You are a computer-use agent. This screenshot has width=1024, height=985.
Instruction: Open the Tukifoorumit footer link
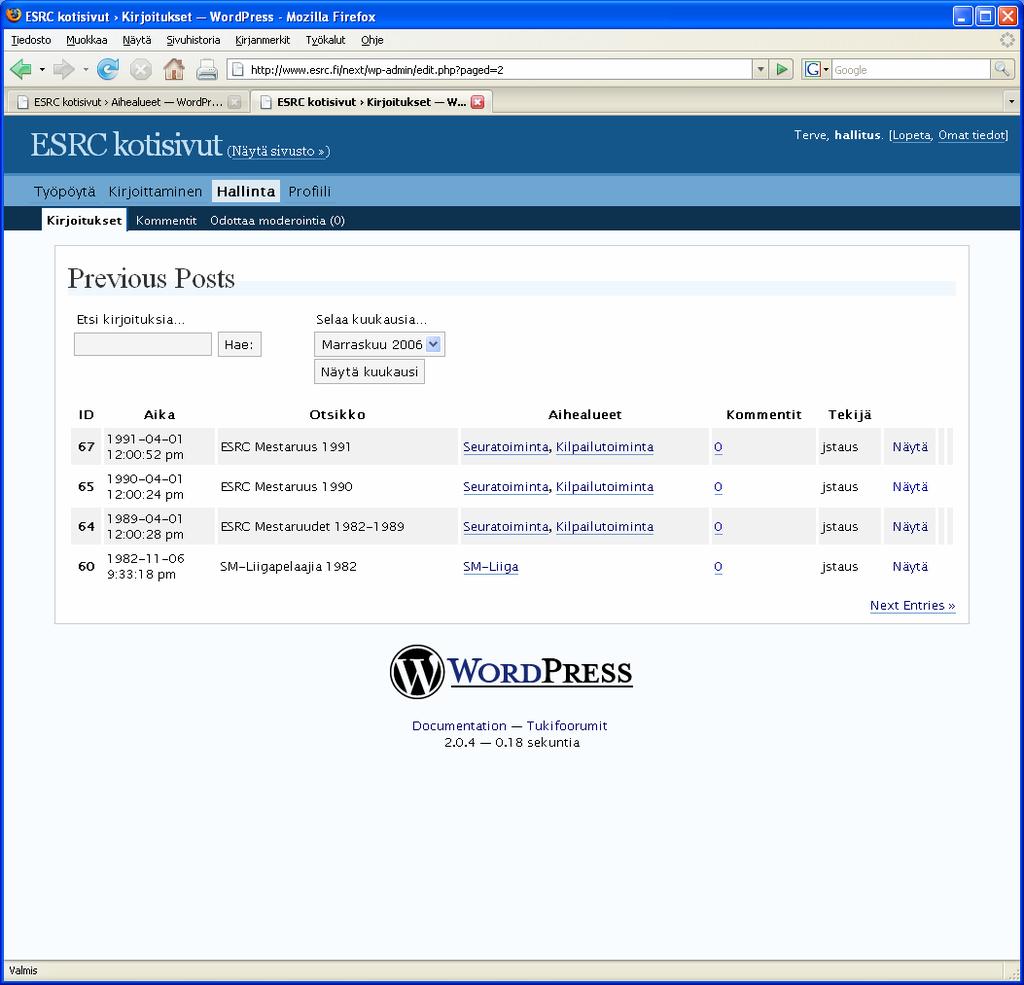(567, 726)
